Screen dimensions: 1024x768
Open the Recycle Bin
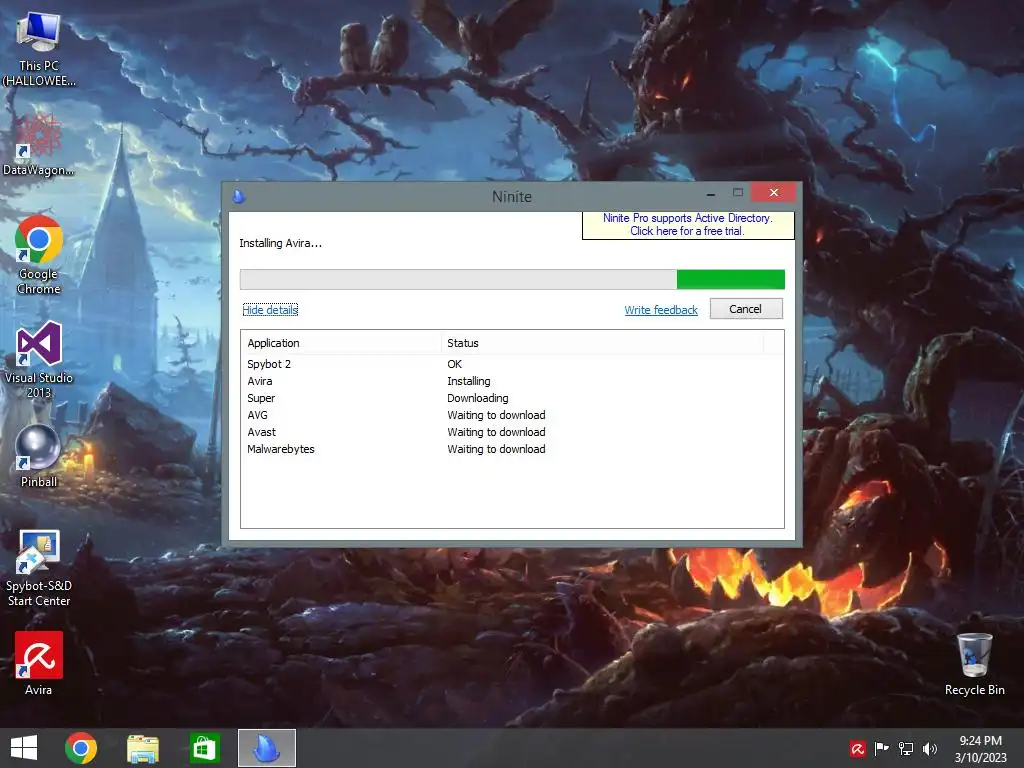(x=974, y=664)
